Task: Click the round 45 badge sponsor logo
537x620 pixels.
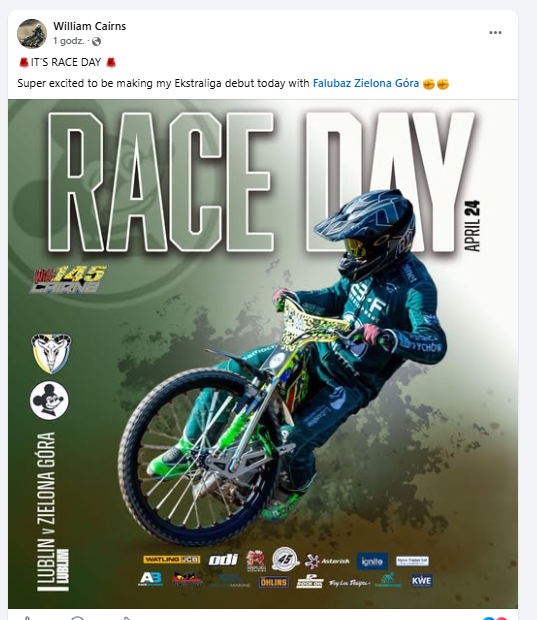Action: 285,559
